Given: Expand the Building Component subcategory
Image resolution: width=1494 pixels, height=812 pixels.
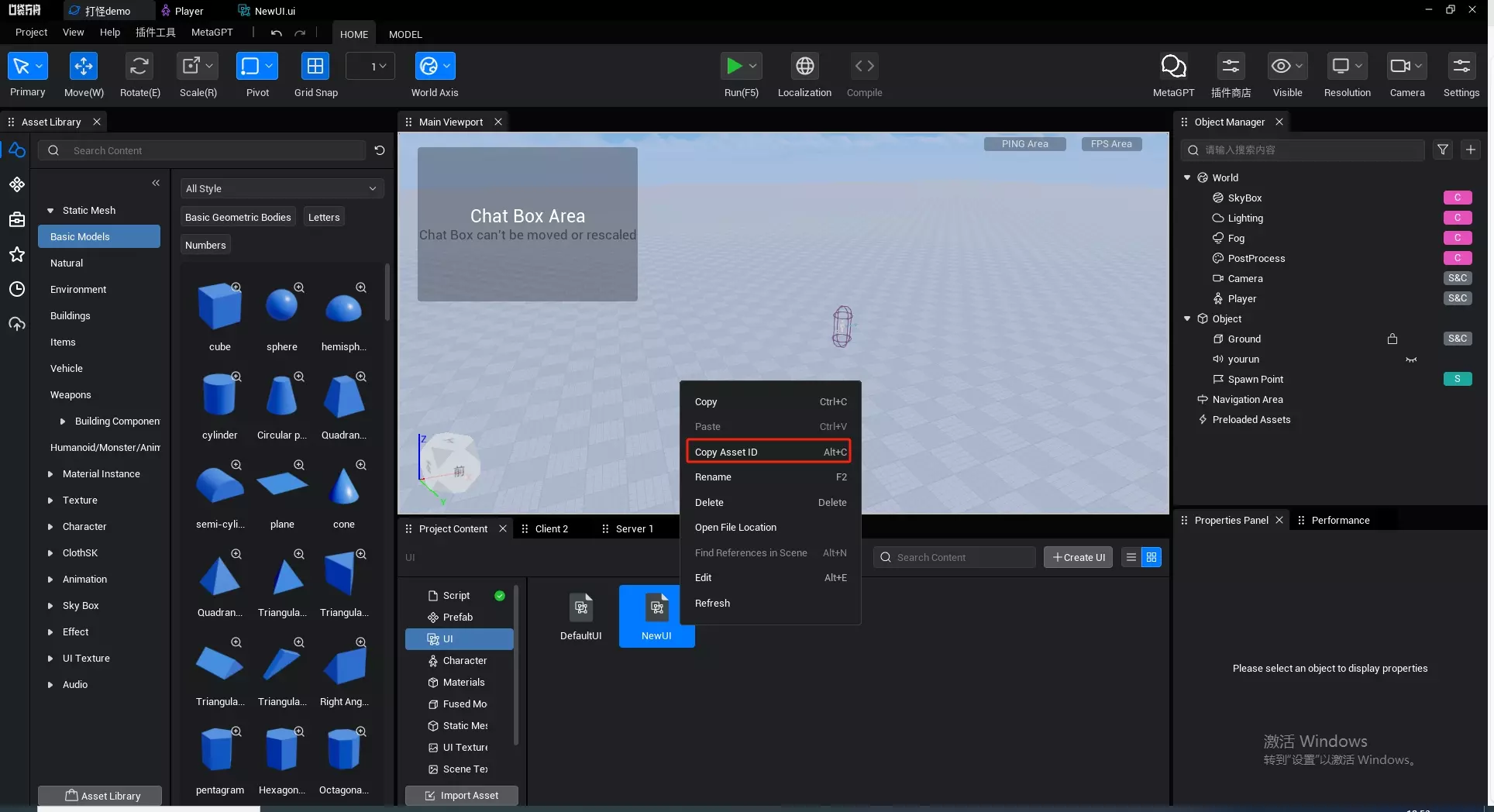Looking at the screenshot, I should (63, 421).
